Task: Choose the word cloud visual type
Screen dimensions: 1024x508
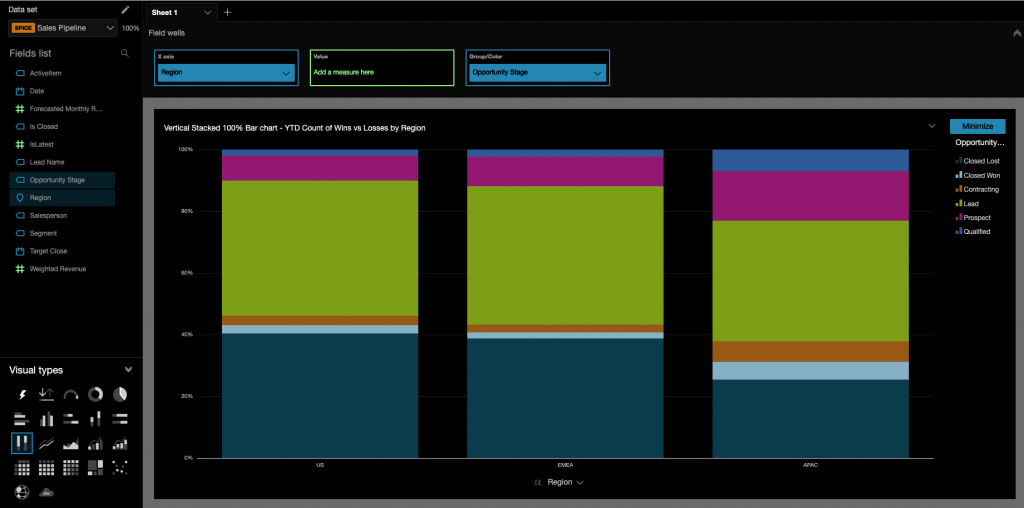Action: [47, 492]
